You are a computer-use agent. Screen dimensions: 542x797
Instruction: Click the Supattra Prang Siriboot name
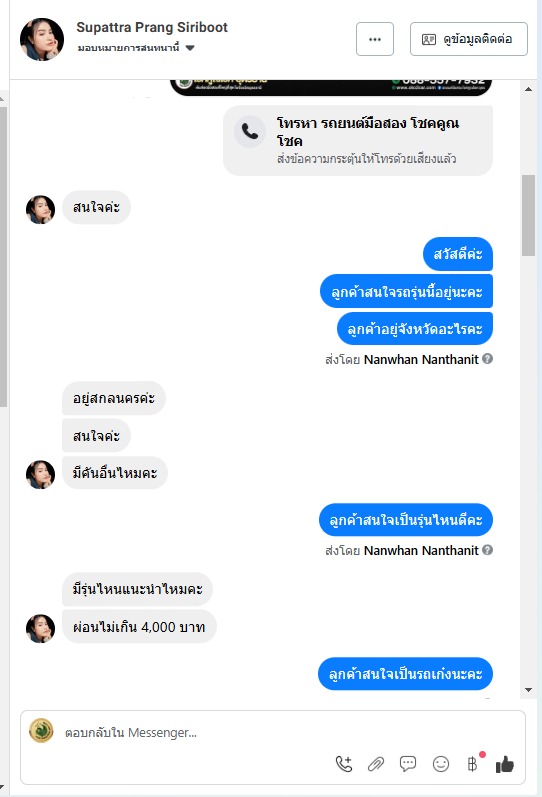coord(152,27)
